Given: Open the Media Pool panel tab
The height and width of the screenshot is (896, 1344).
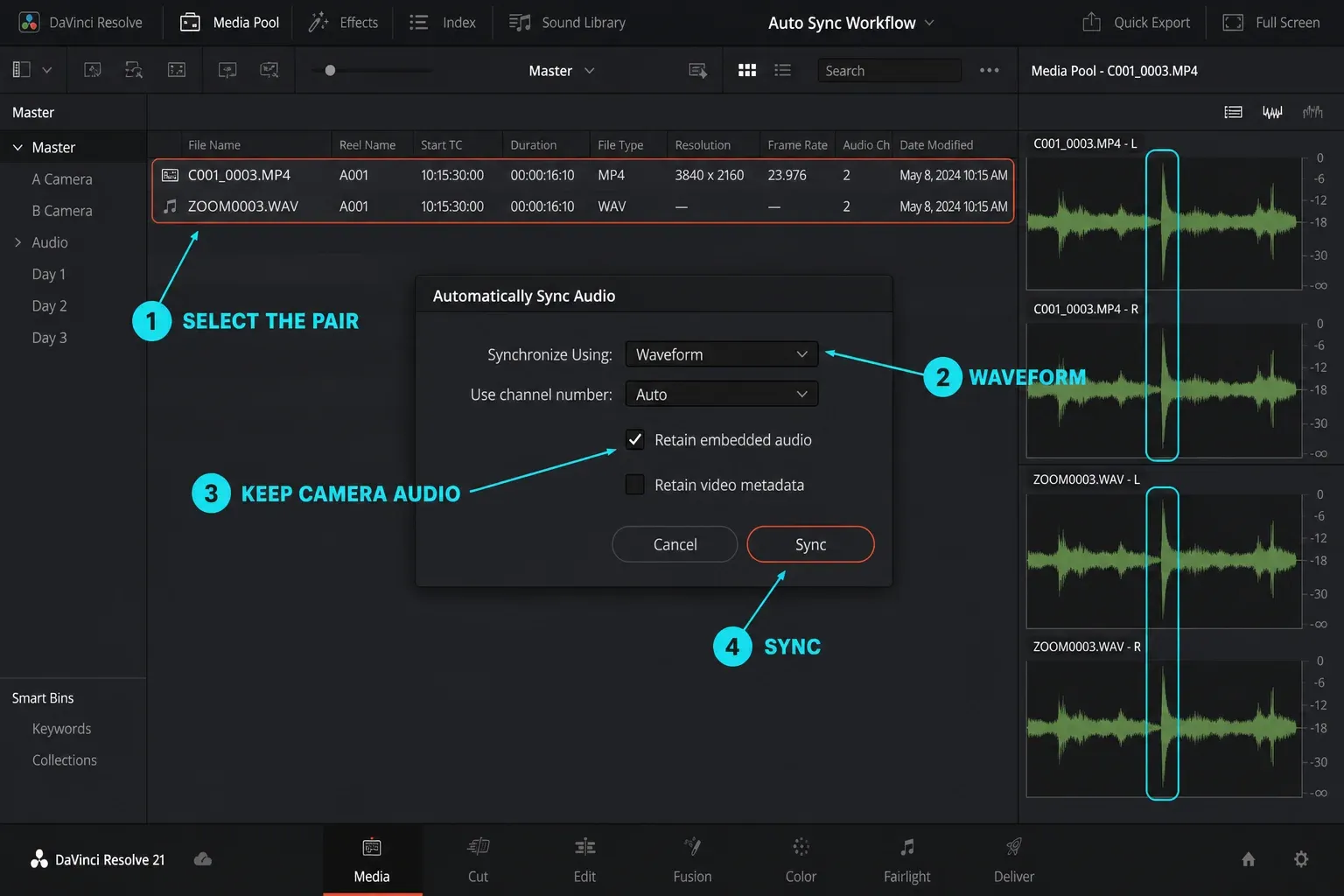Looking at the screenshot, I should tap(229, 23).
